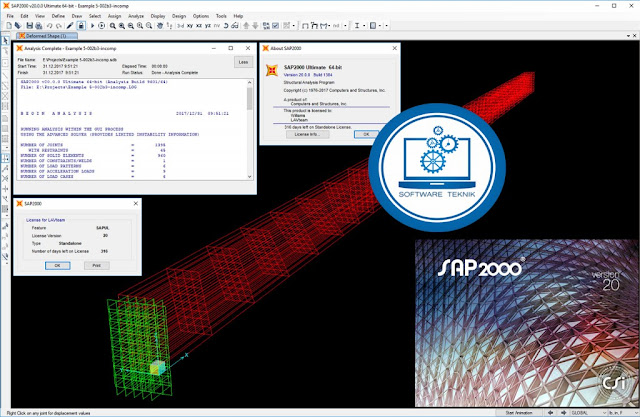The width and height of the screenshot is (640, 417).
Task: Open the Define menu
Action: pyautogui.click(x=58, y=16)
